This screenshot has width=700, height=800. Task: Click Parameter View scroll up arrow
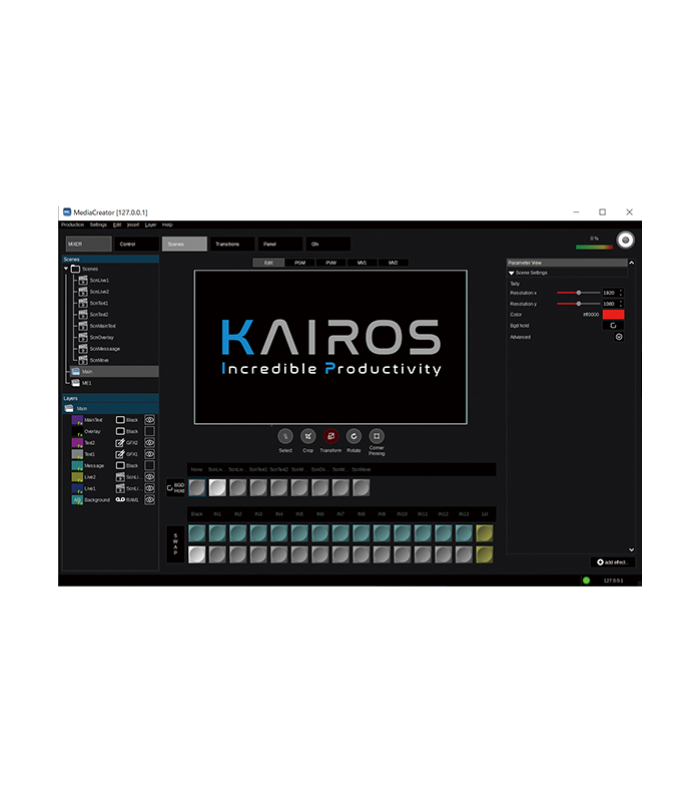pyautogui.click(x=631, y=263)
